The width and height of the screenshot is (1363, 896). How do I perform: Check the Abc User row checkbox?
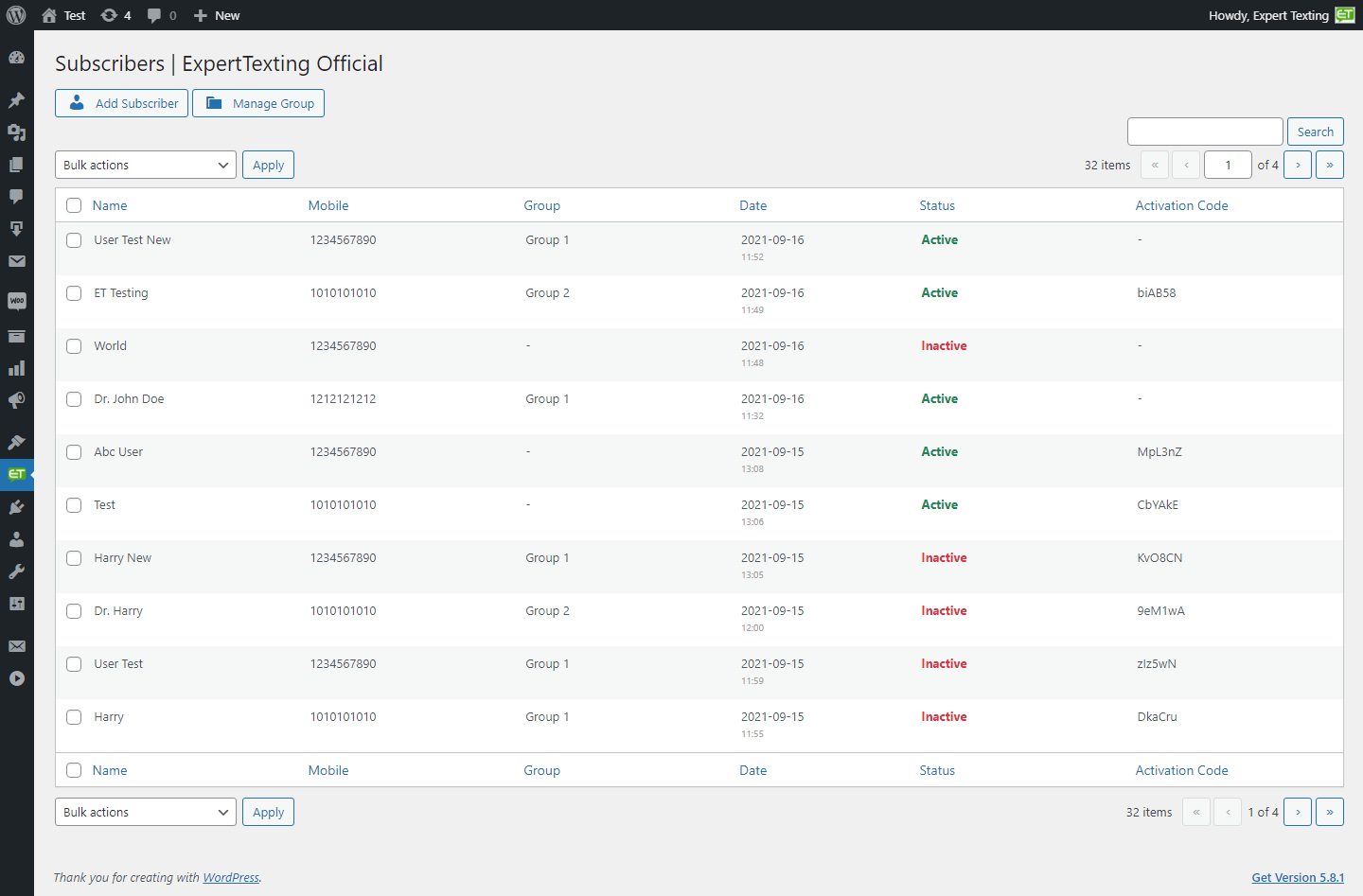click(74, 452)
